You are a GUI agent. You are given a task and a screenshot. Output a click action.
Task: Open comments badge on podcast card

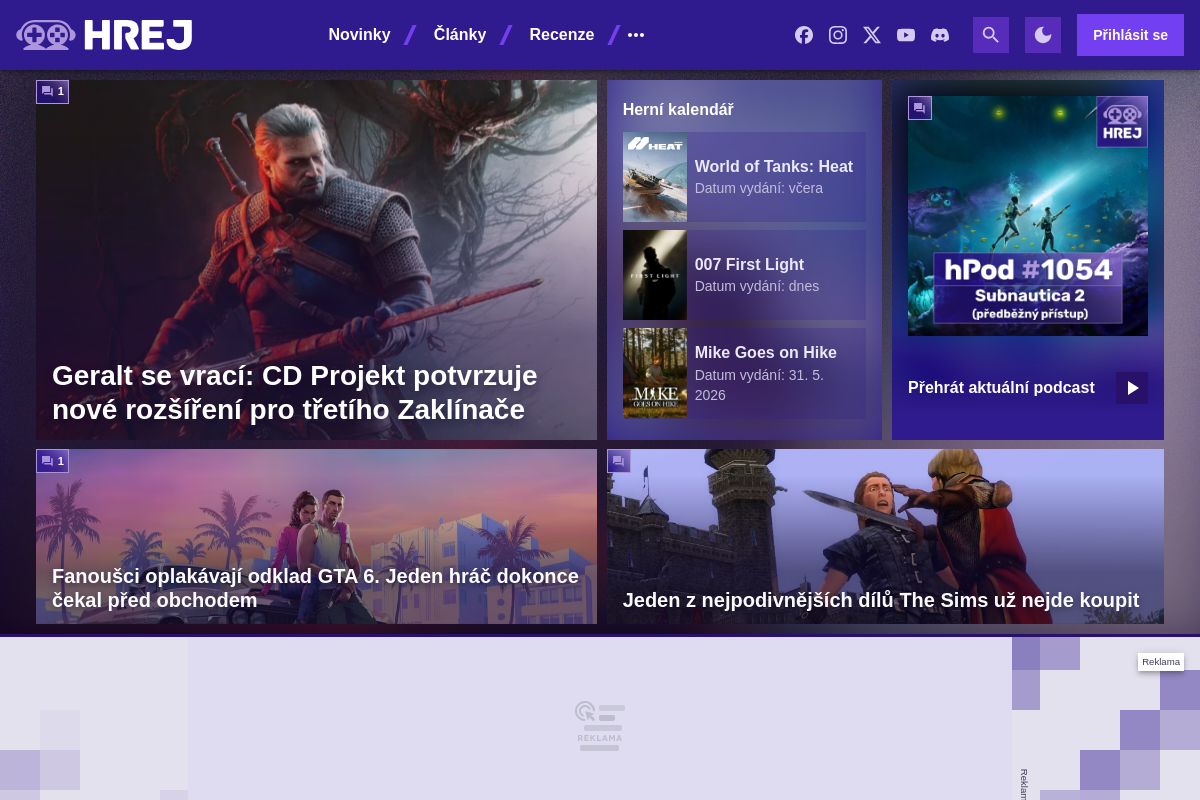[920, 108]
